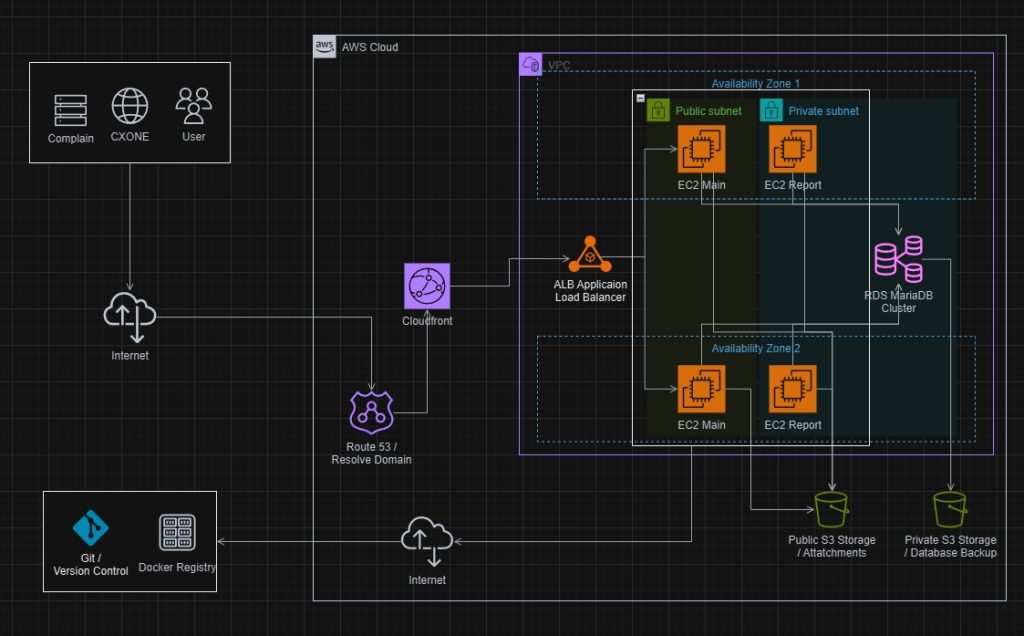This screenshot has width=1024, height=636.
Task: Select the Public S3 Storage bucket icon
Action: [x=833, y=509]
